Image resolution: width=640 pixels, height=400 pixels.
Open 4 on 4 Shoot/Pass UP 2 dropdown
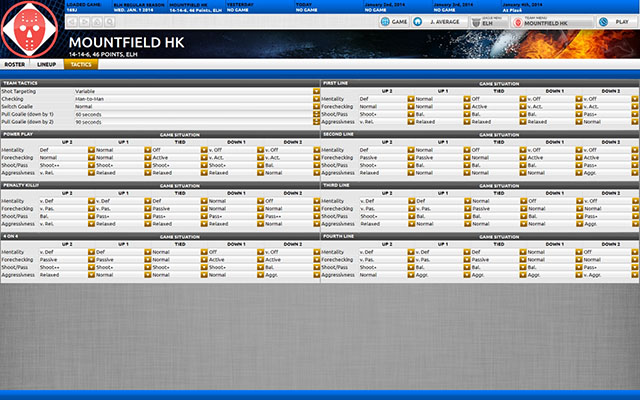coord(91,267)
